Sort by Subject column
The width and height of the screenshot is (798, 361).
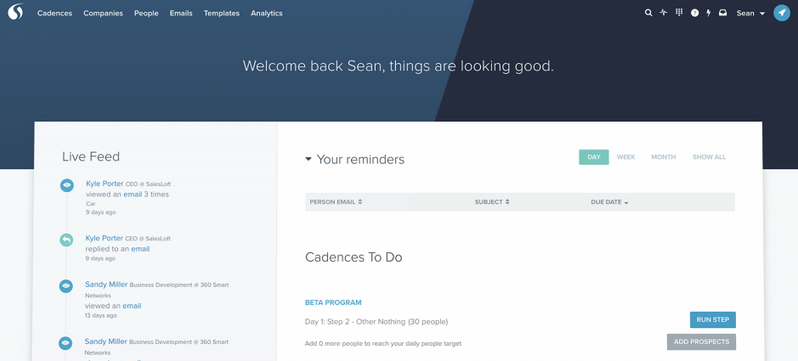[492, 202]
